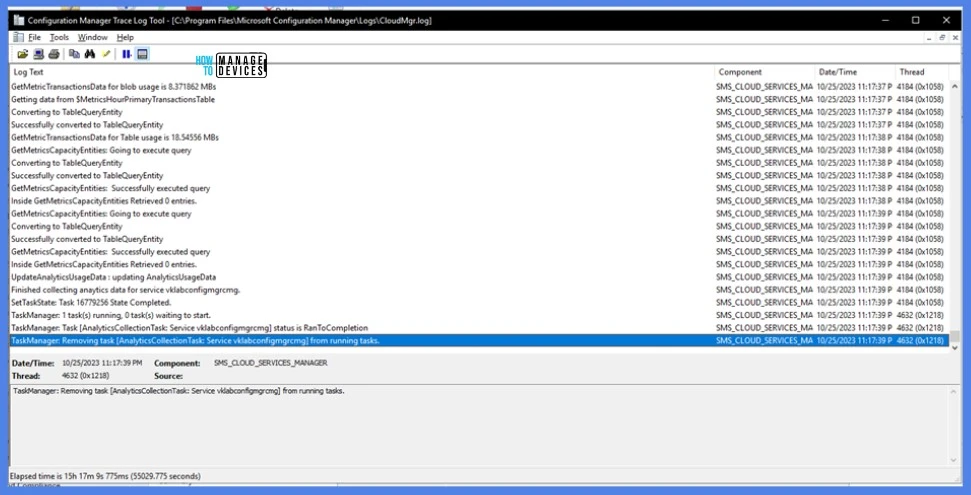
Task: Click the Copy to clipboard icon
Action: (x=74, y=55)
